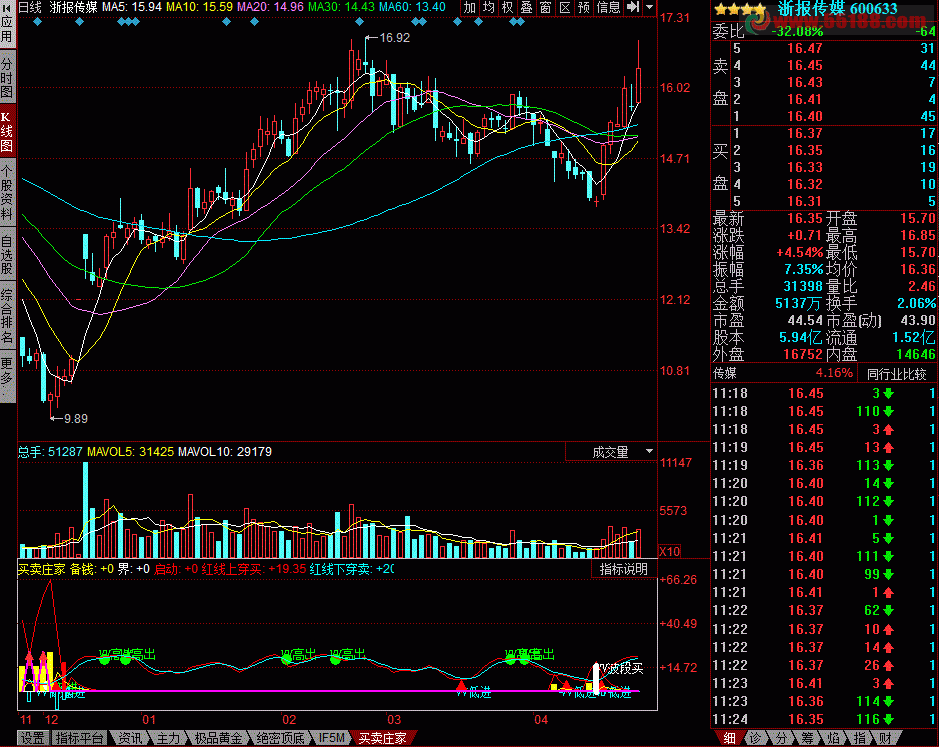This screenshot has width=939, height=747.
Task: Click the MA20: 14.96 legend label
Action: coord(271,7)
